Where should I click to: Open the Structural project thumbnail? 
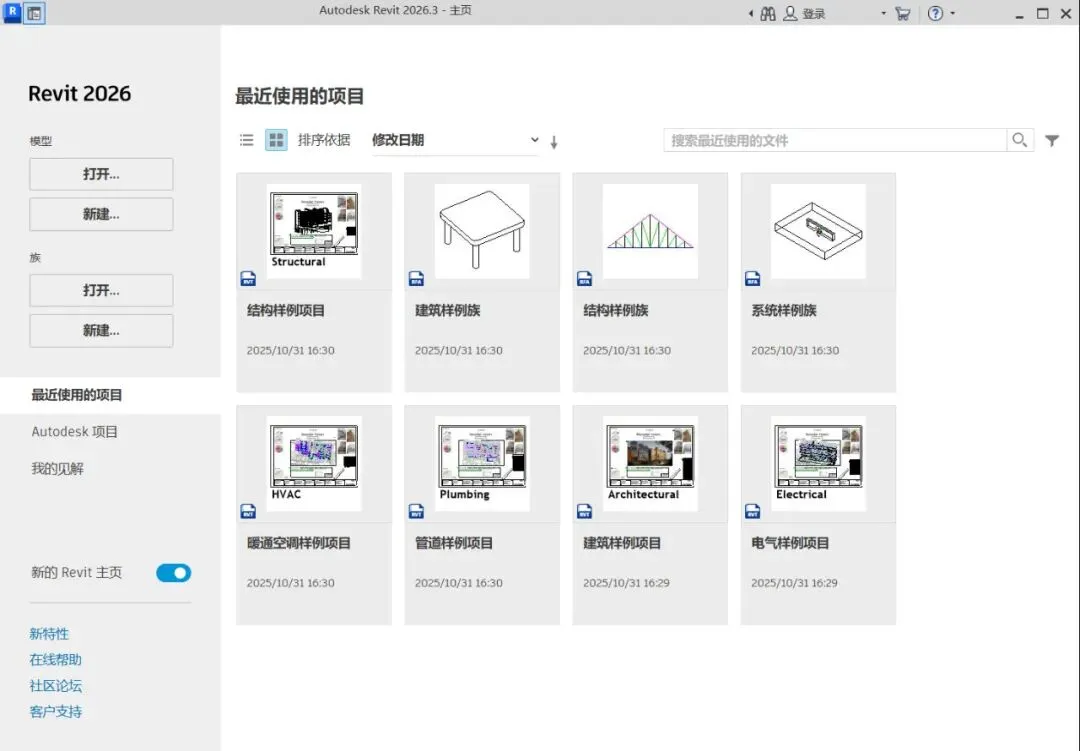[314, 231]
